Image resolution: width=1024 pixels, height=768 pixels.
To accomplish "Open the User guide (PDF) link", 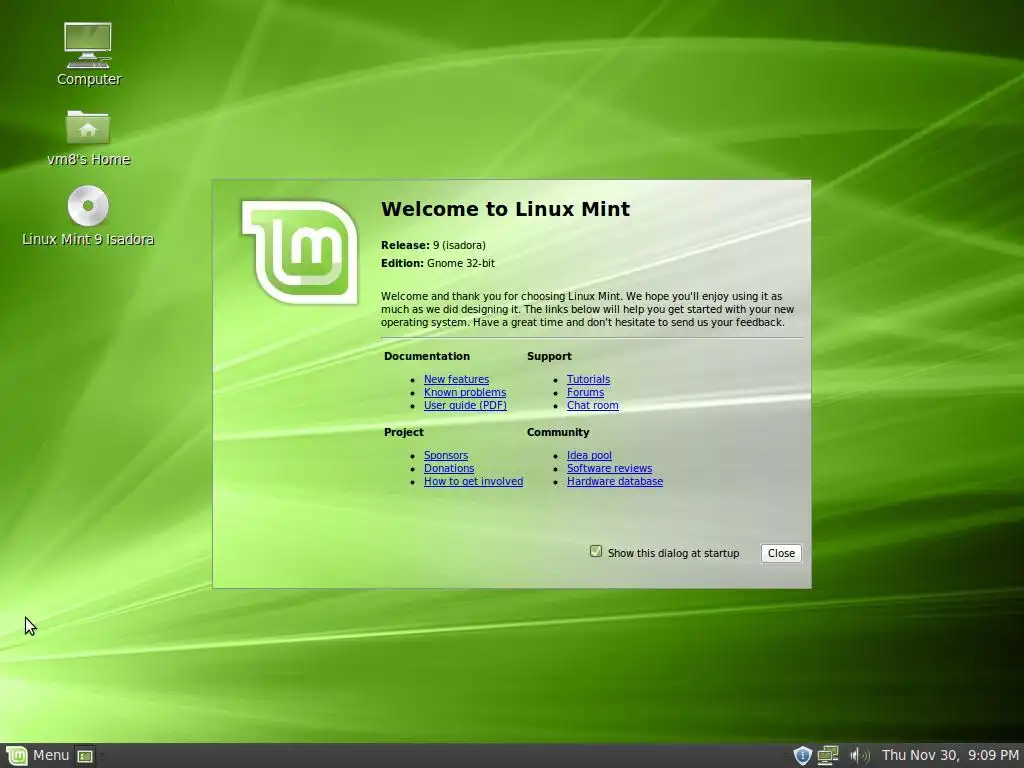I will pyautogui.click(x=465, y=406).
